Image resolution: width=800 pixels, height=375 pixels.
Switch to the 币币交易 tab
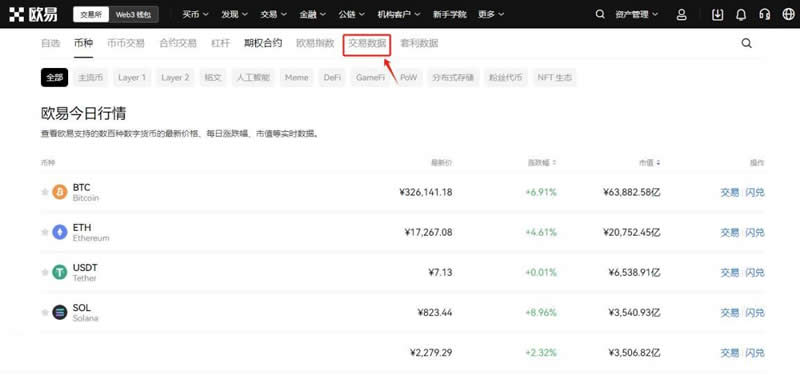click(126, 43)
